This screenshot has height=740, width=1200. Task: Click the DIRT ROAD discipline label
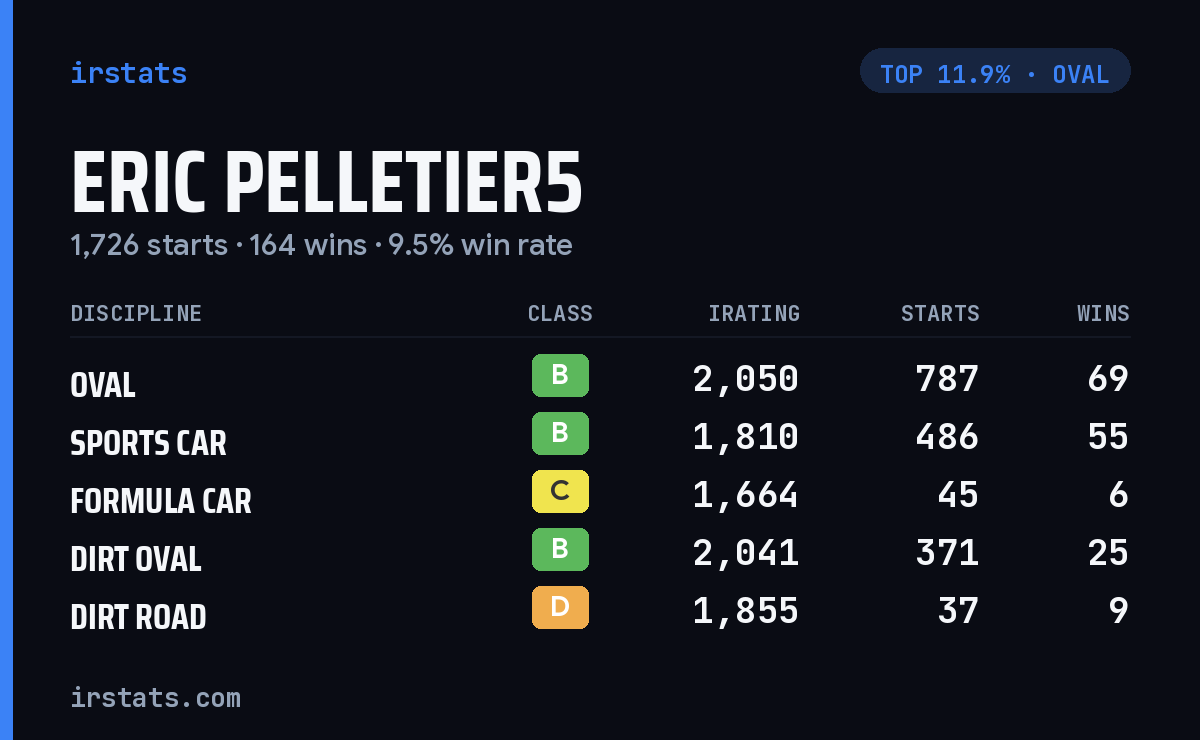[138, 617]
